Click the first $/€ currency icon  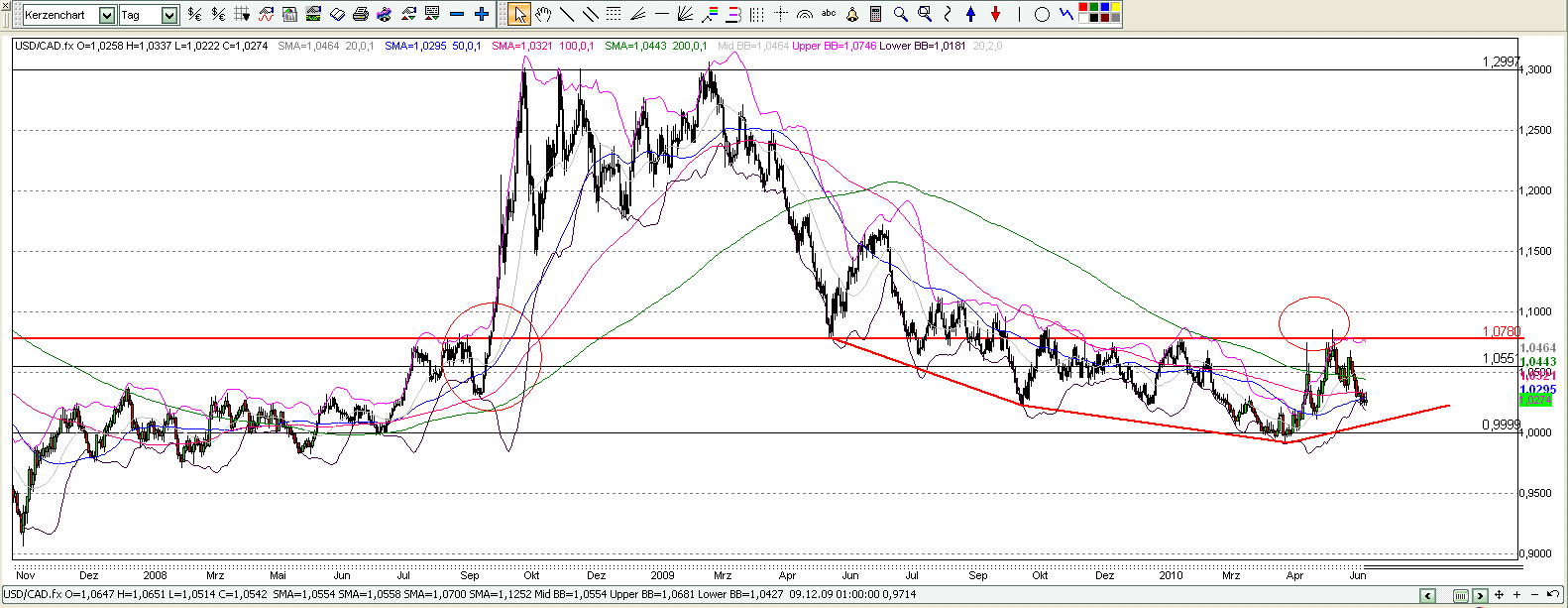[194, 14]
